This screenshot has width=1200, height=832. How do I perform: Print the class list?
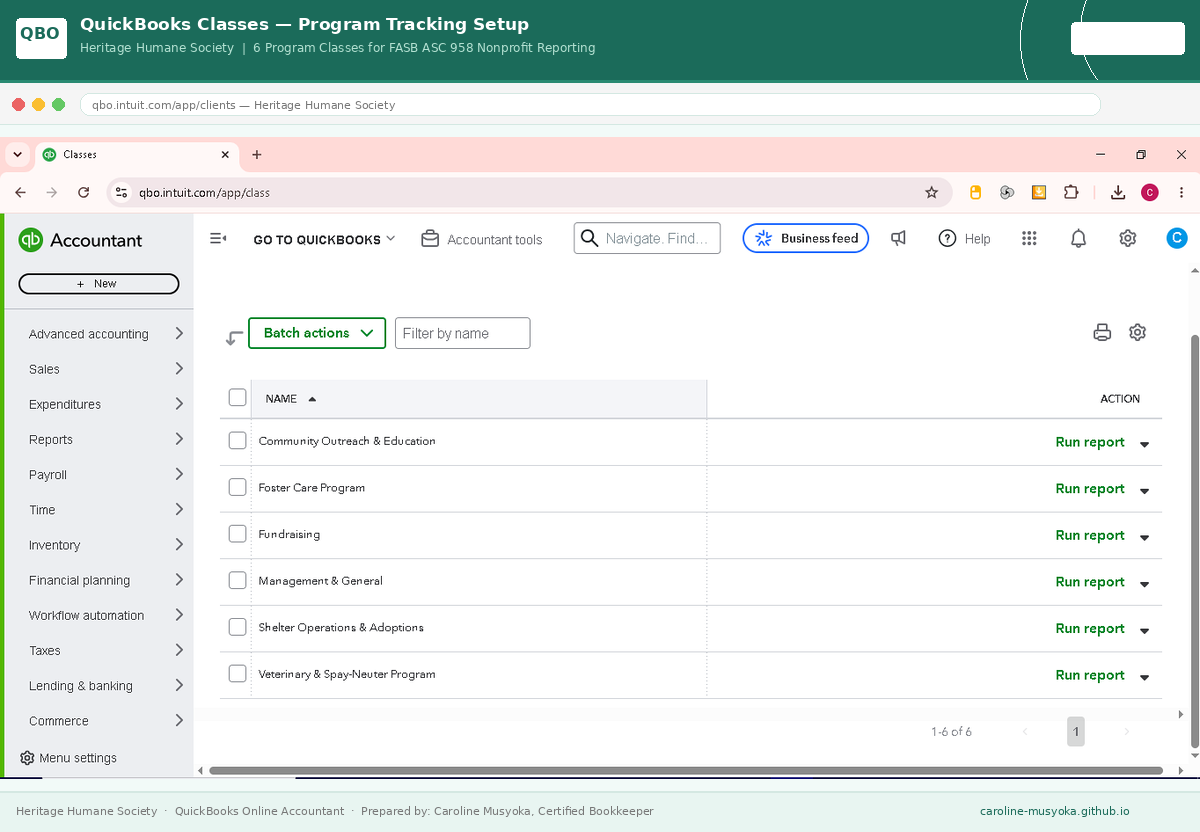point(1102,333)
